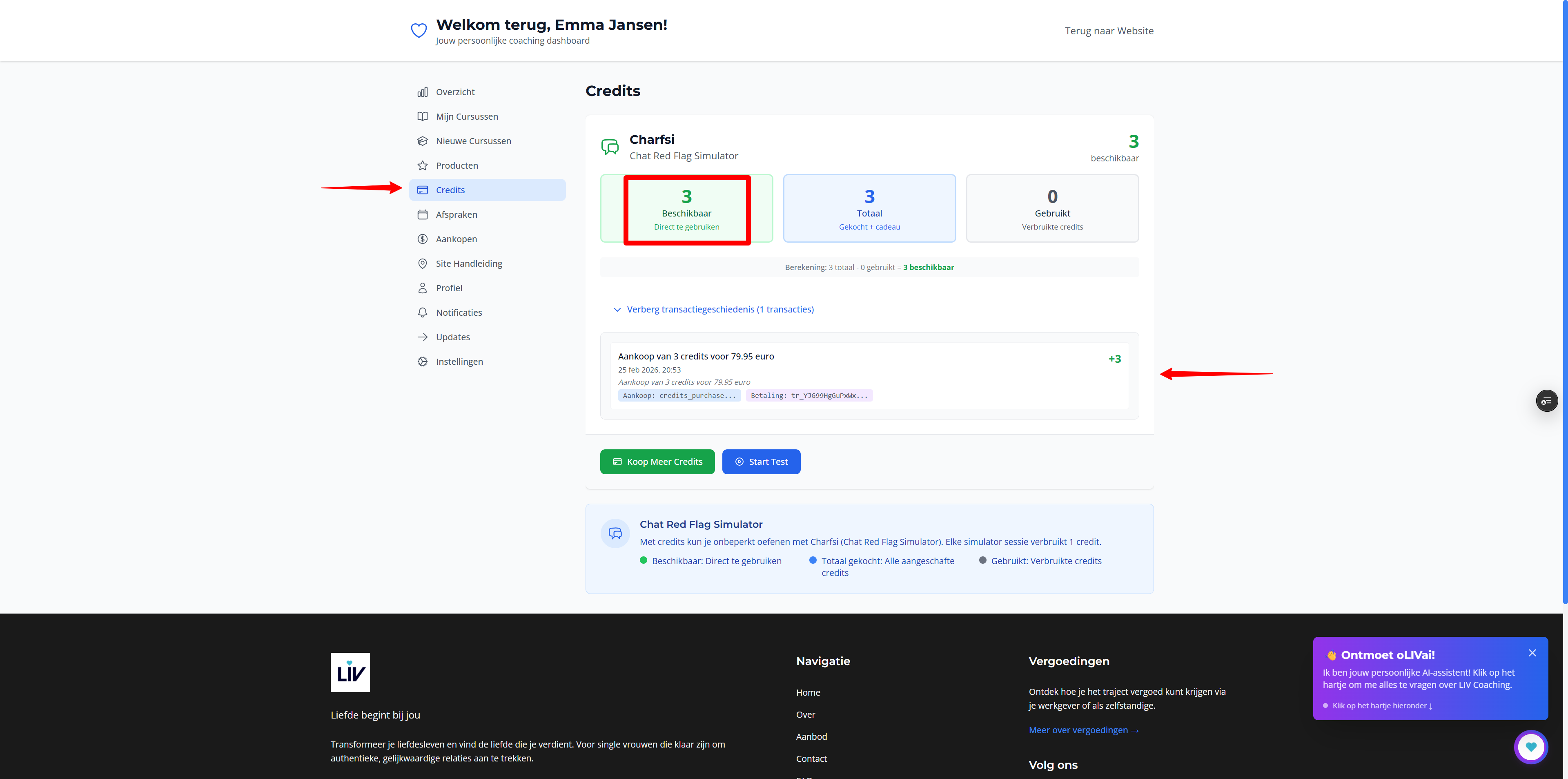Click the Chat Red Flag Simulator info icon

pos(615,533)
